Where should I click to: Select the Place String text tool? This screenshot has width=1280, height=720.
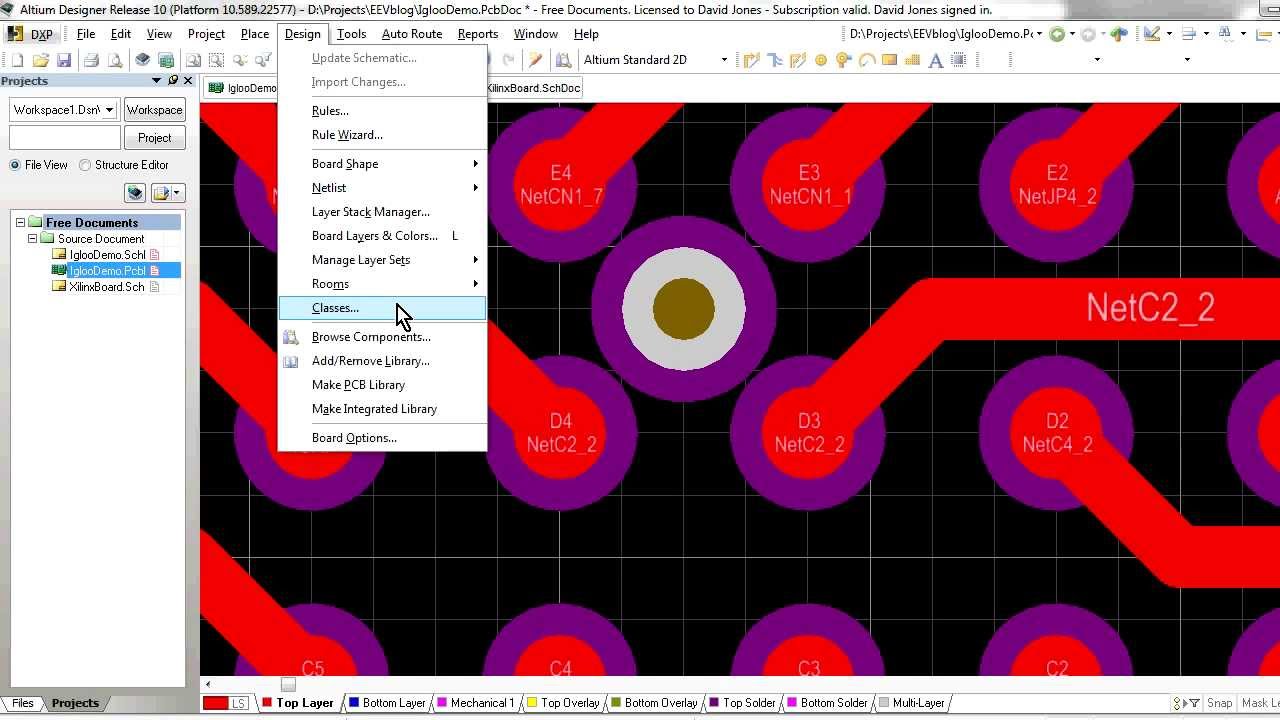coord(936,60)
